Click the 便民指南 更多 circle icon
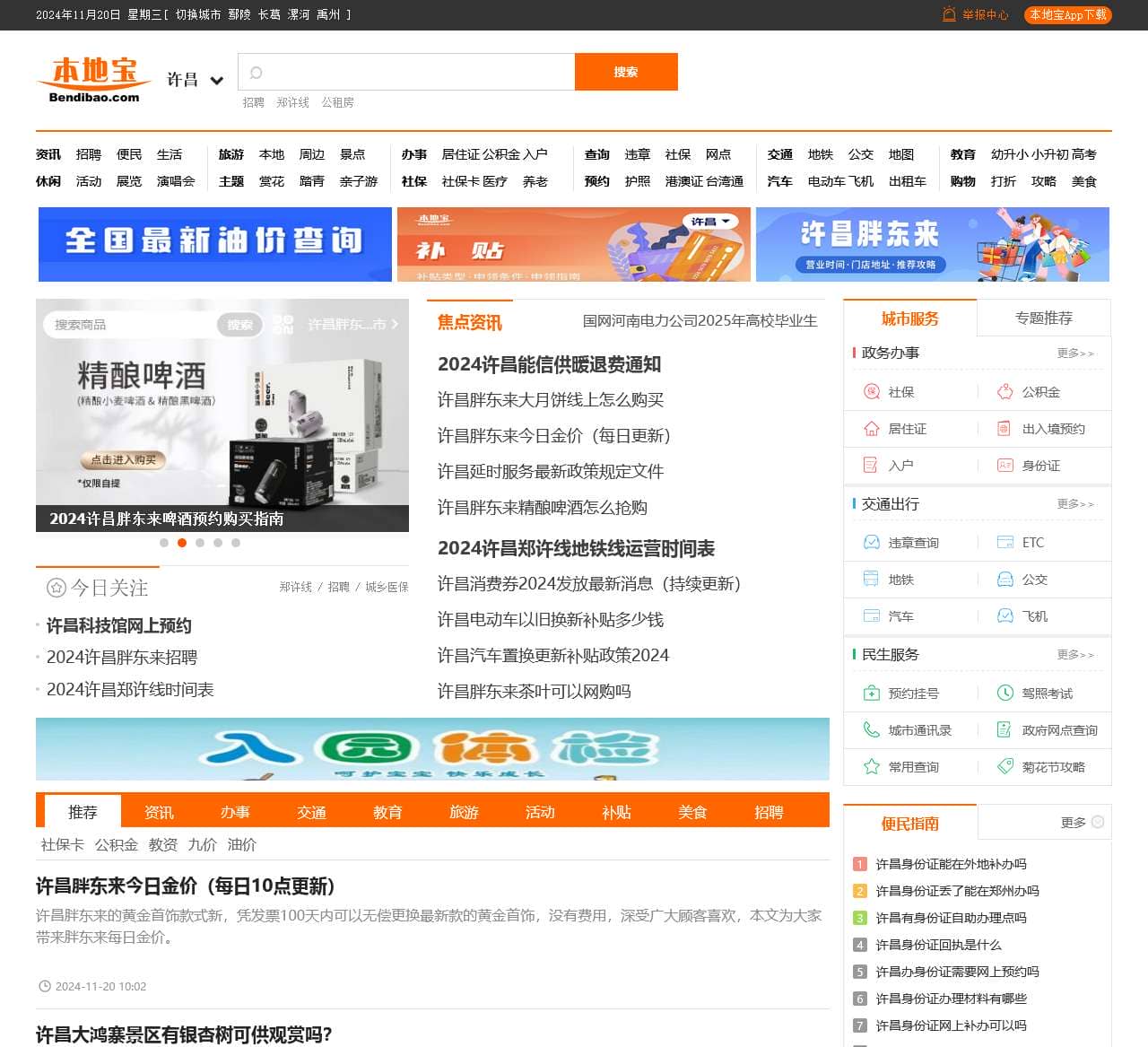1148x1047 pixels. [1098, 822]
